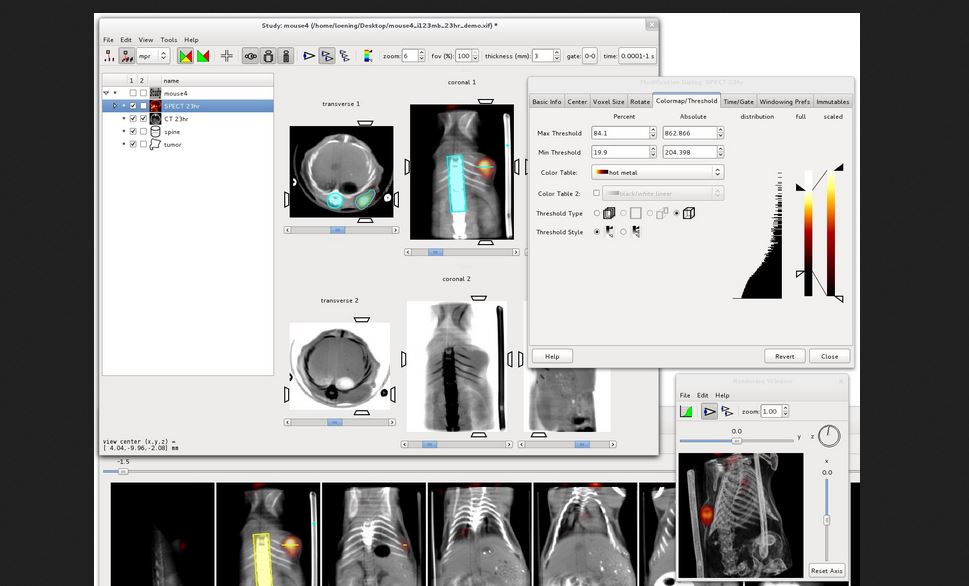Click the x-axis vertical rotation slider
Viewport: 969px width, 586px height.
(x=827, y=520)
